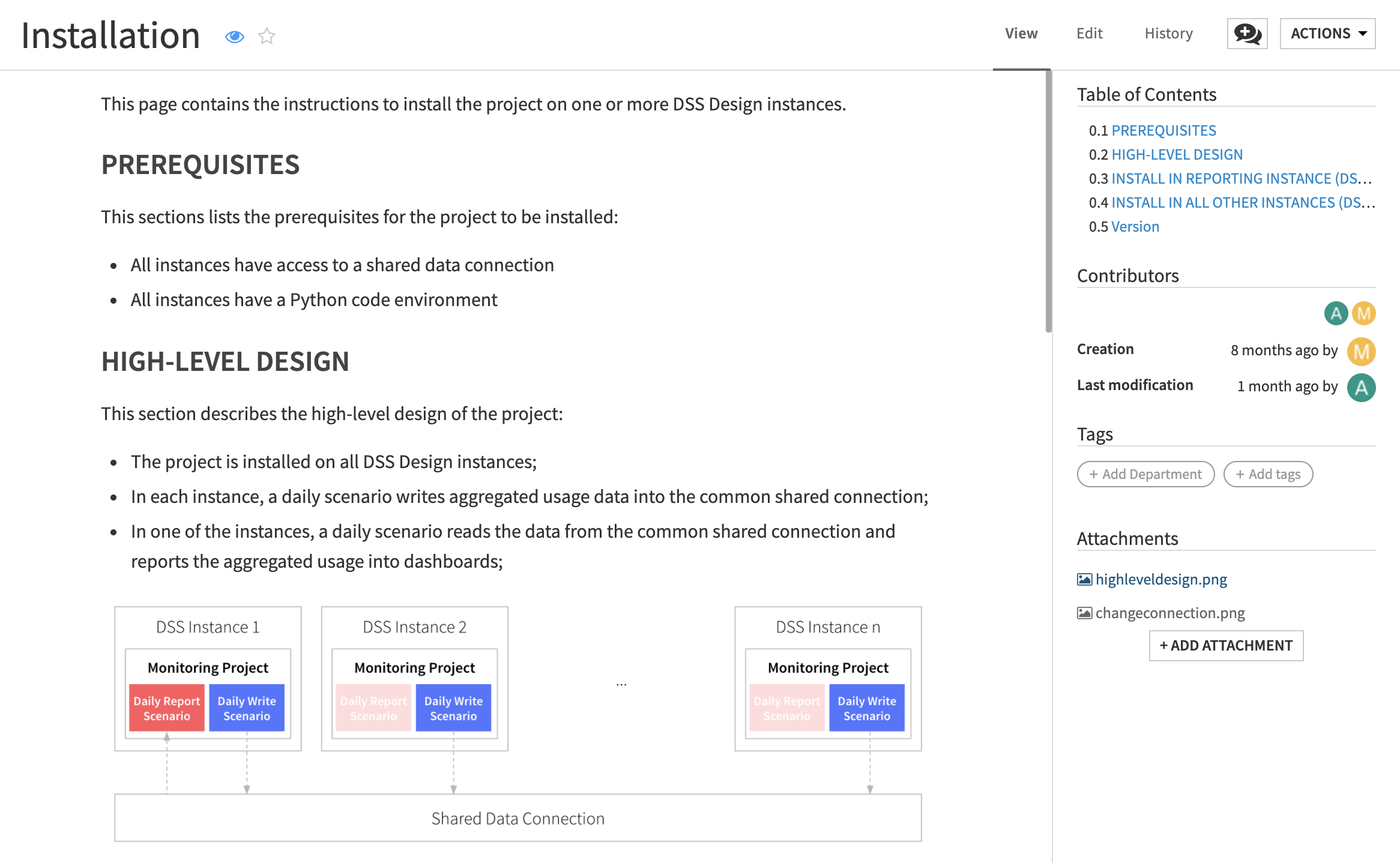
Task: Go to INSTALL IN REPORTING INSTANCE section link
Action: click(x=1242, y=178)
